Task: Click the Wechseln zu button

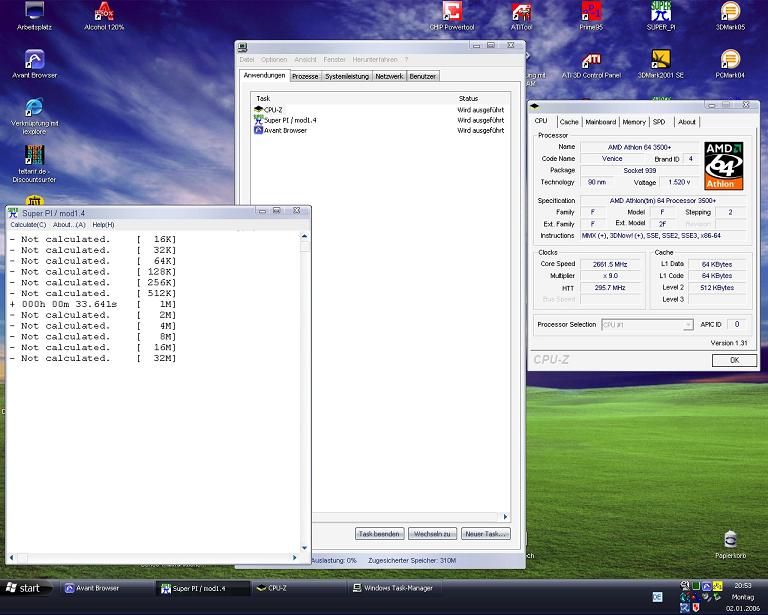Action: coord(432,534)
